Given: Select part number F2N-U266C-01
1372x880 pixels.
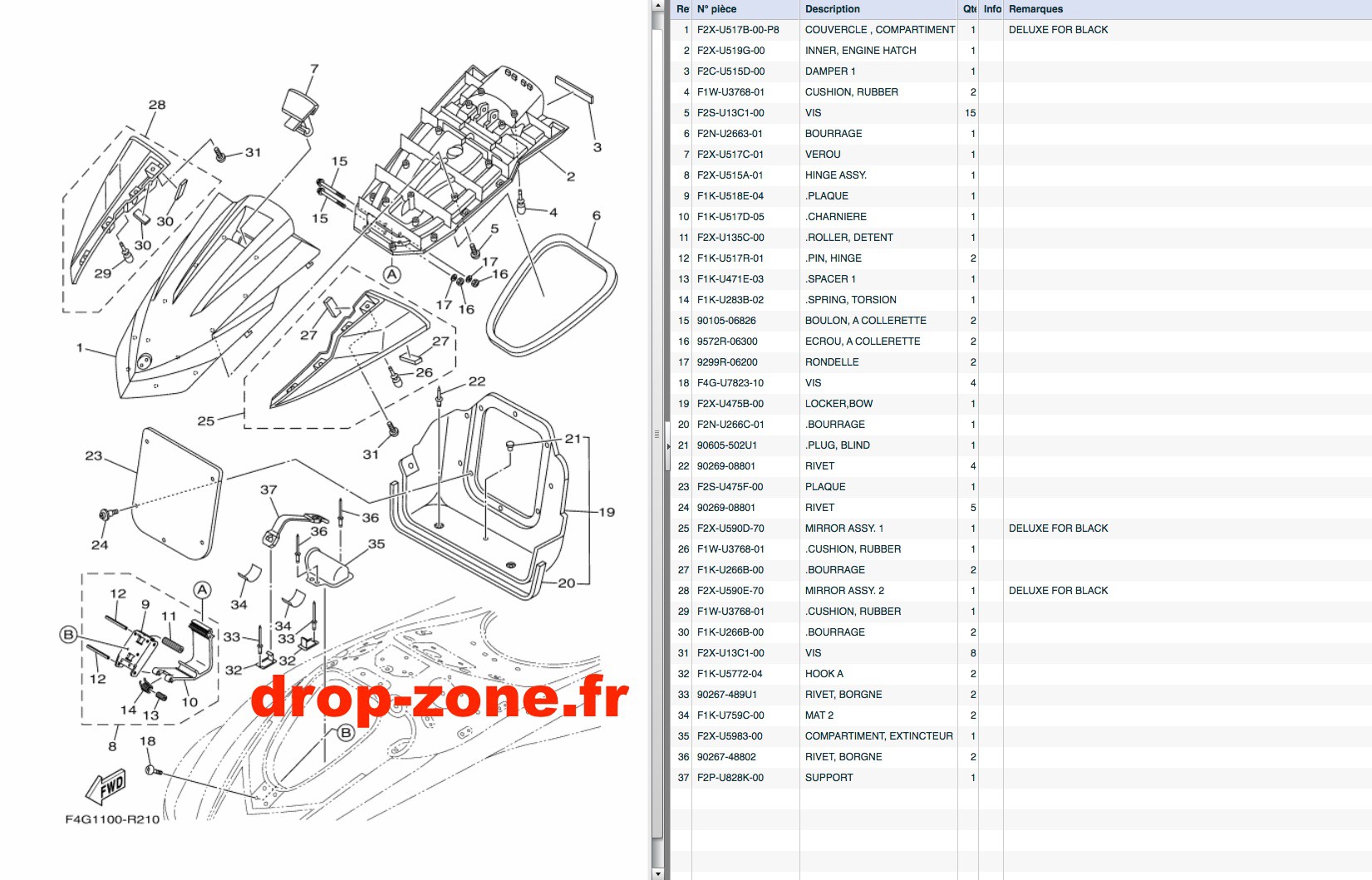Looking at the screenshot, I should 730,425.
